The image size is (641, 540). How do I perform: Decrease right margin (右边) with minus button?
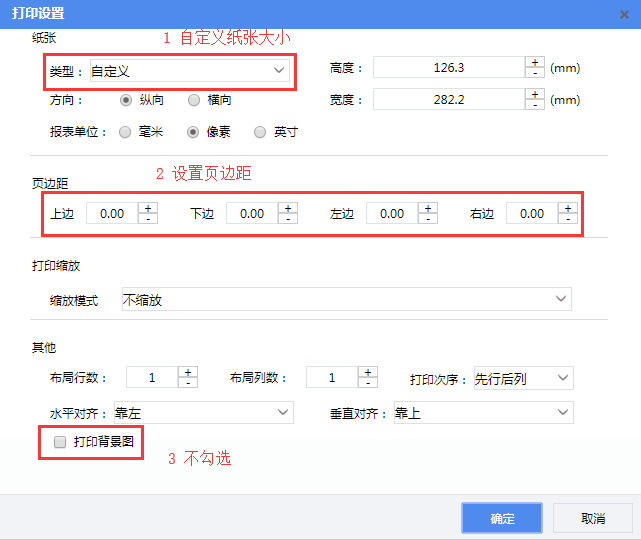[x=568, y=219]
